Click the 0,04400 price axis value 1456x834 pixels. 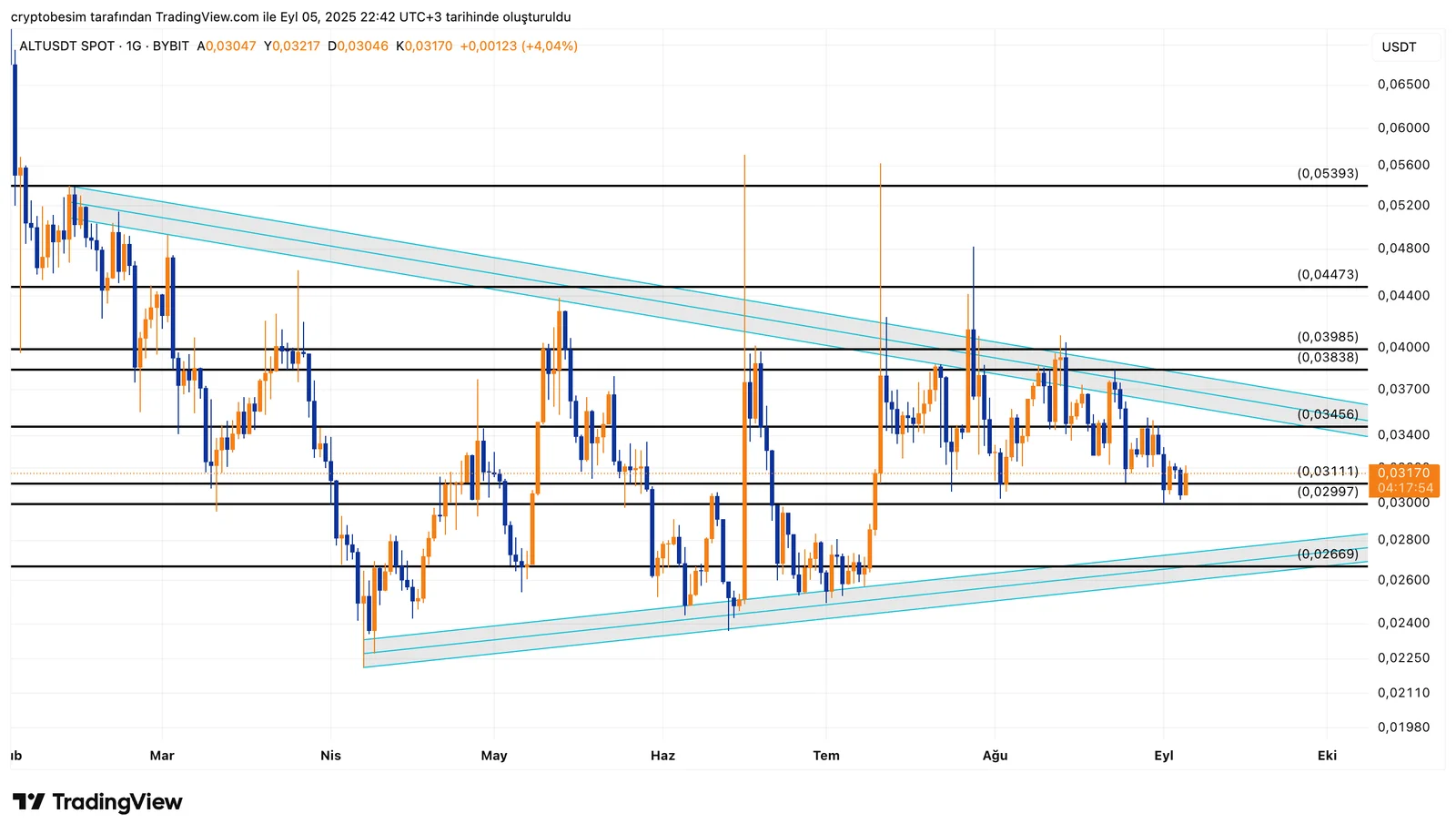1403,295
